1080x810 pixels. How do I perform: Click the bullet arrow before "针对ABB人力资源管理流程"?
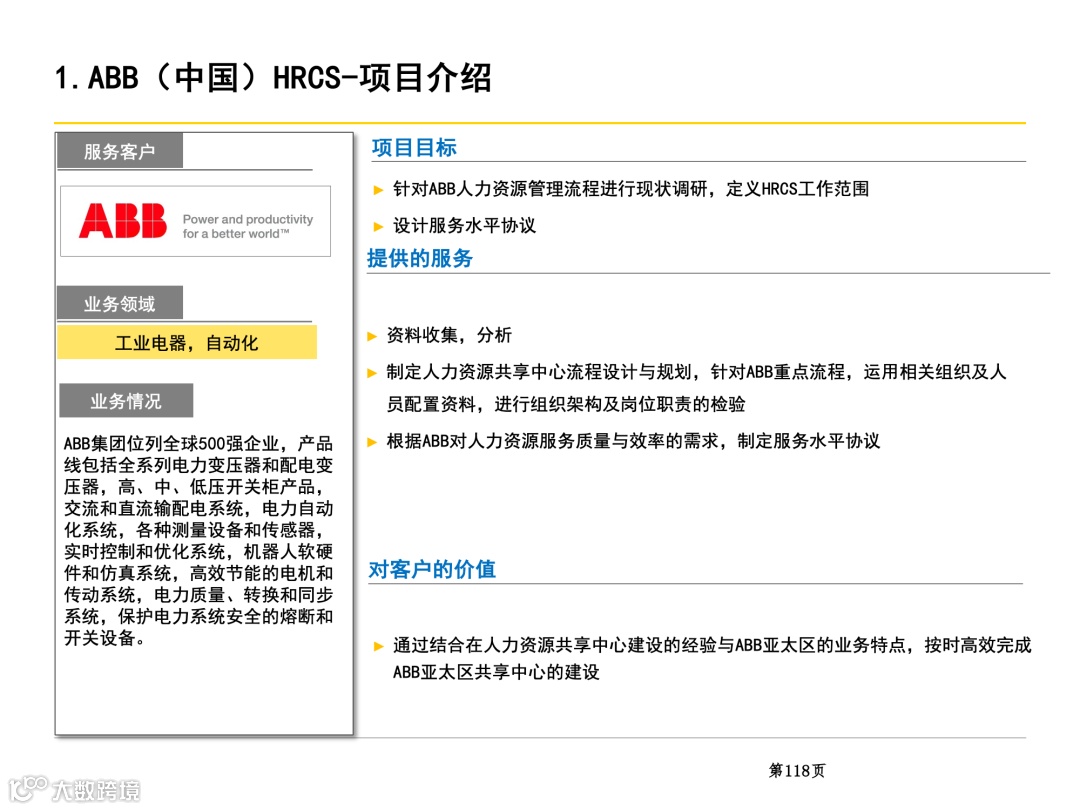point(377,190)
